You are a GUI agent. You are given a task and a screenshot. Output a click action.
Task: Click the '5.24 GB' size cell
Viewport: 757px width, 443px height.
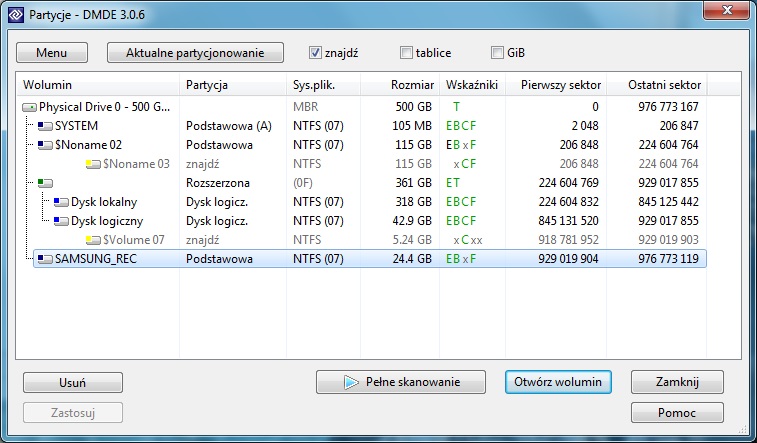412,240
